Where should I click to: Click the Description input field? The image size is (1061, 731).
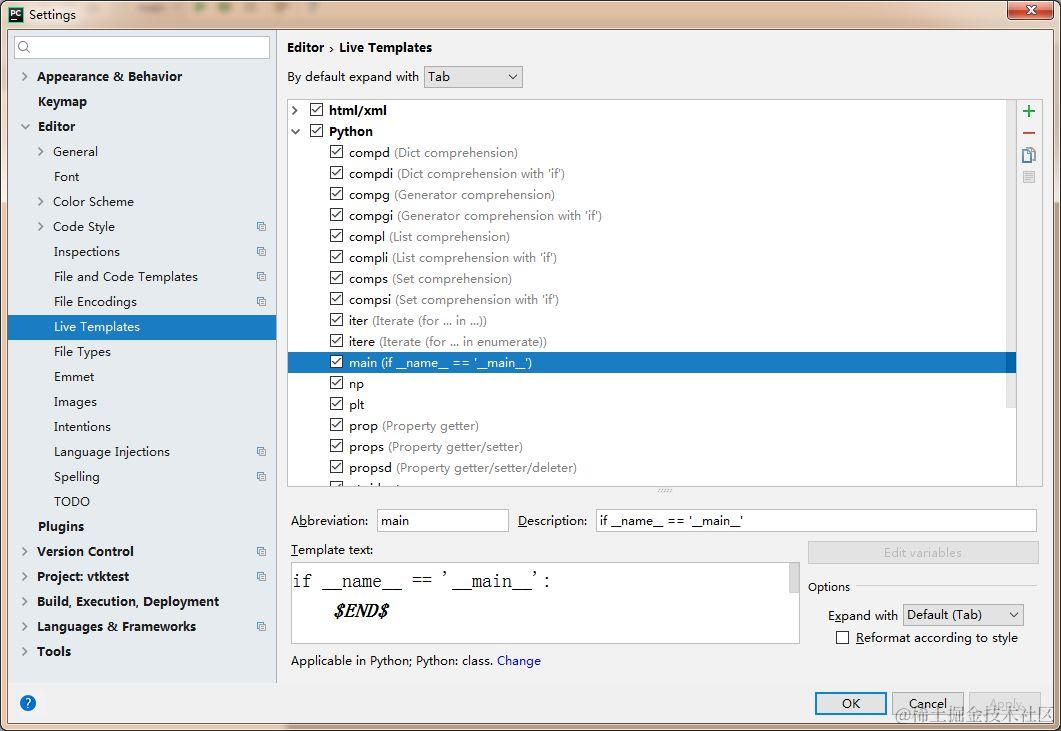click(x=816, y=520)
